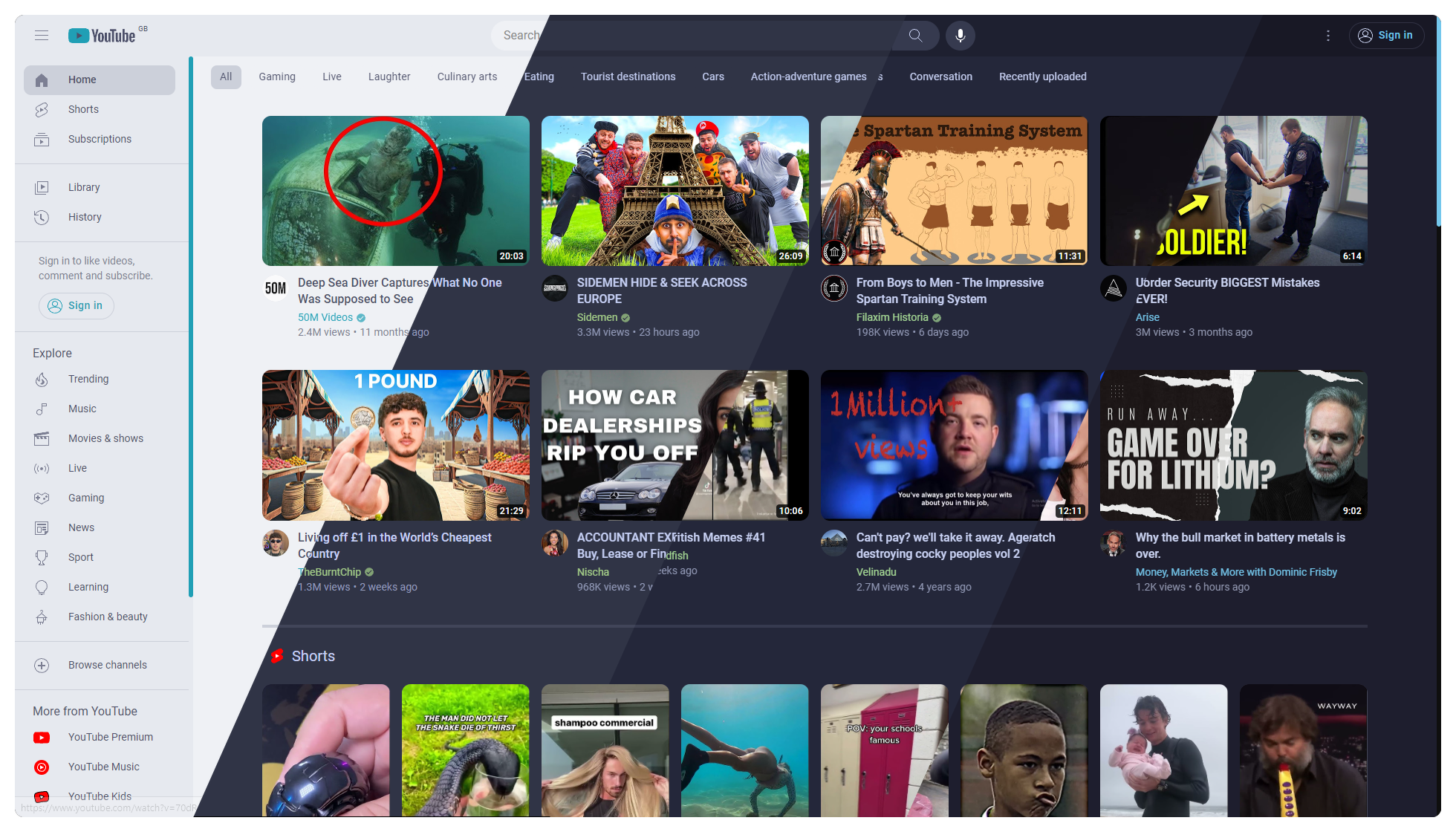The width and height of the screenshot is (1456, 832).
Task: Click the sidebar vertical scrollbar
Action: pos(191,327)
